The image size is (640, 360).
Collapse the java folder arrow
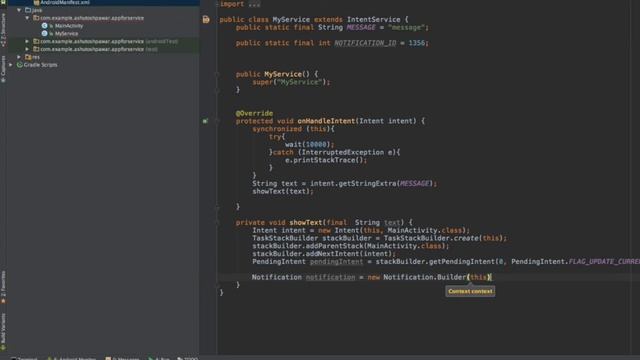(x=19, y=10)
